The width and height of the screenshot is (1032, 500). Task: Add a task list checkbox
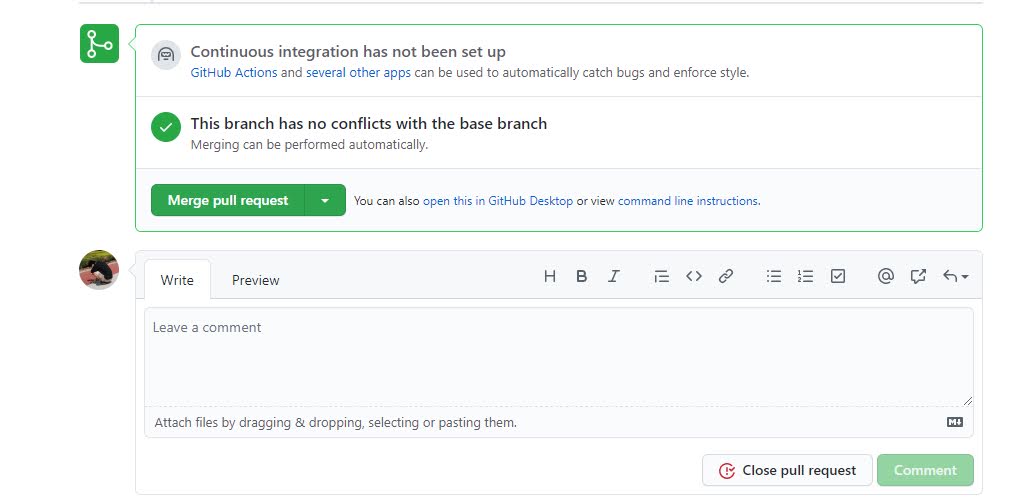[838, 277]
